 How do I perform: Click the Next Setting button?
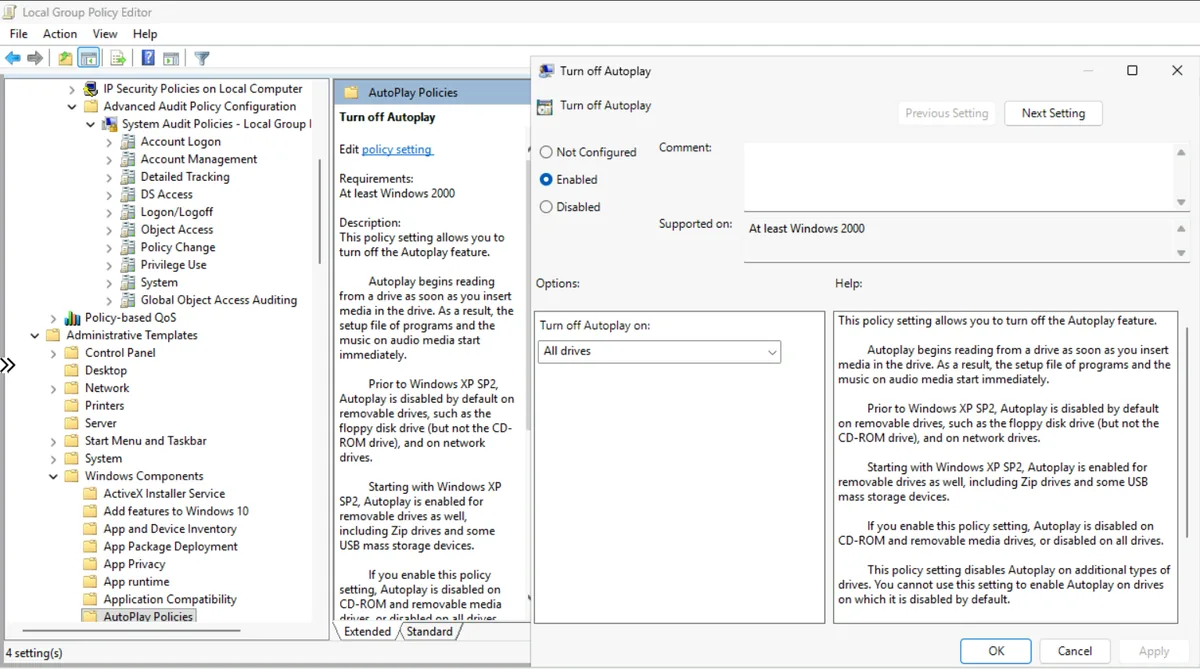tap(1053, 113)
